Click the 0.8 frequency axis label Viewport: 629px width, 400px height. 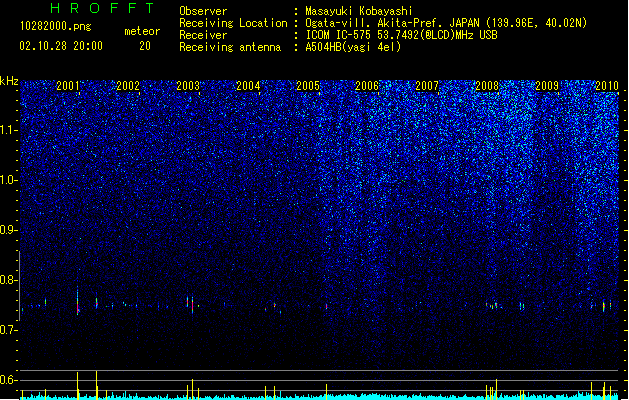coord(9,280)
